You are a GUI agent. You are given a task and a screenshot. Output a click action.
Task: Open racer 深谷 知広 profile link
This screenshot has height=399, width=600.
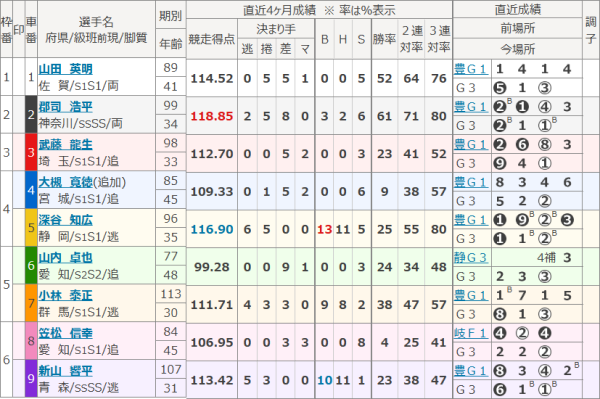65,220
